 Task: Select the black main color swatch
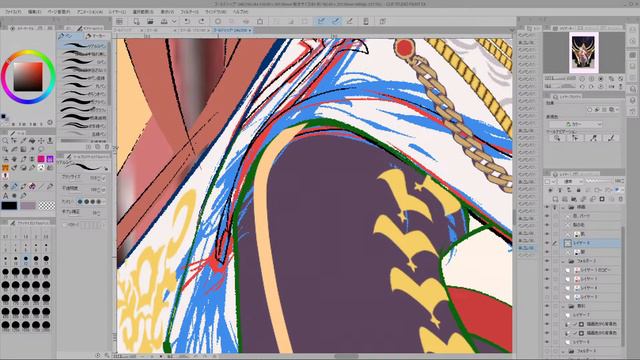[9, 205]
